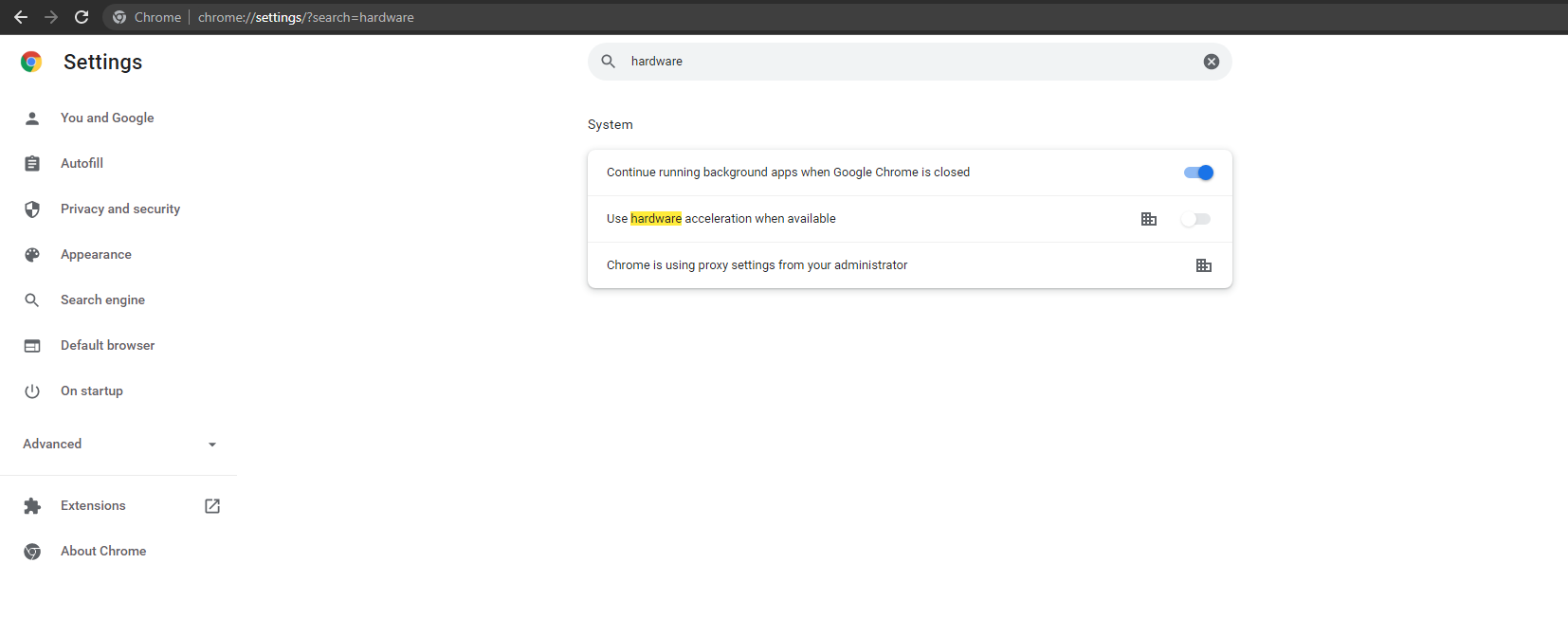Image resolution: width=1568 pixels, height=636 pixels.
Task: Click the About Chrome logo icon
Action: pyautogui.click(x=32, y=552)
